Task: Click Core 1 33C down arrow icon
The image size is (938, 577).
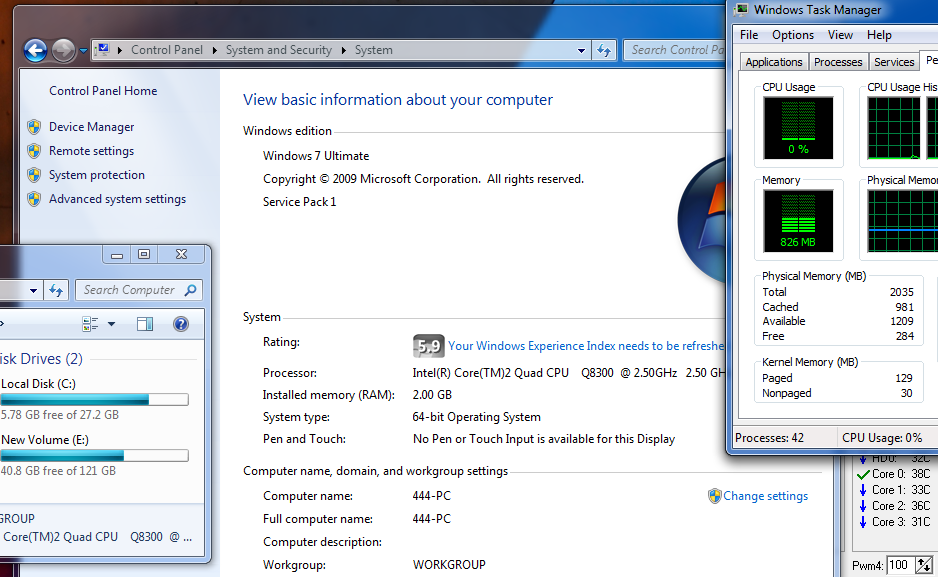Action: pyautogui.click(x=863, y=490)
